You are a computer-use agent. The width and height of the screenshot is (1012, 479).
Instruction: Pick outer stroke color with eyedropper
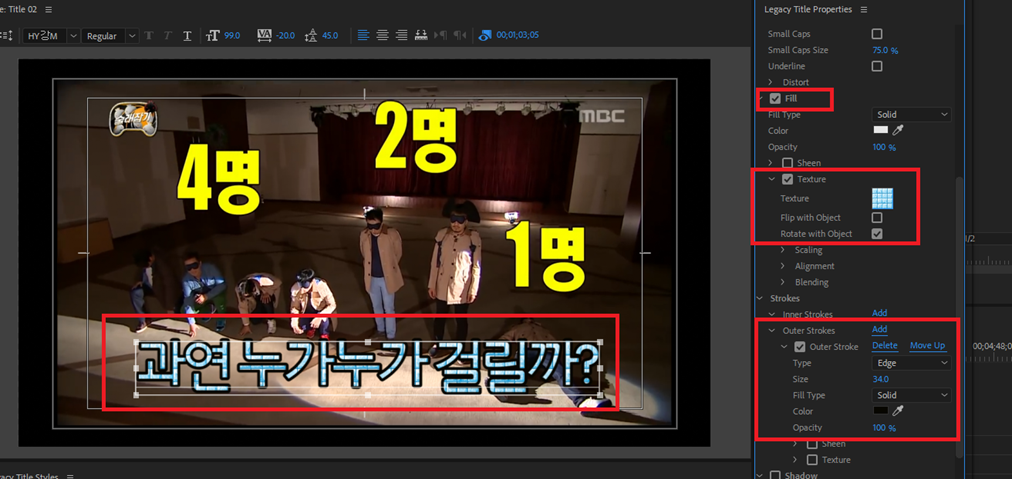[x=898, y=411]
